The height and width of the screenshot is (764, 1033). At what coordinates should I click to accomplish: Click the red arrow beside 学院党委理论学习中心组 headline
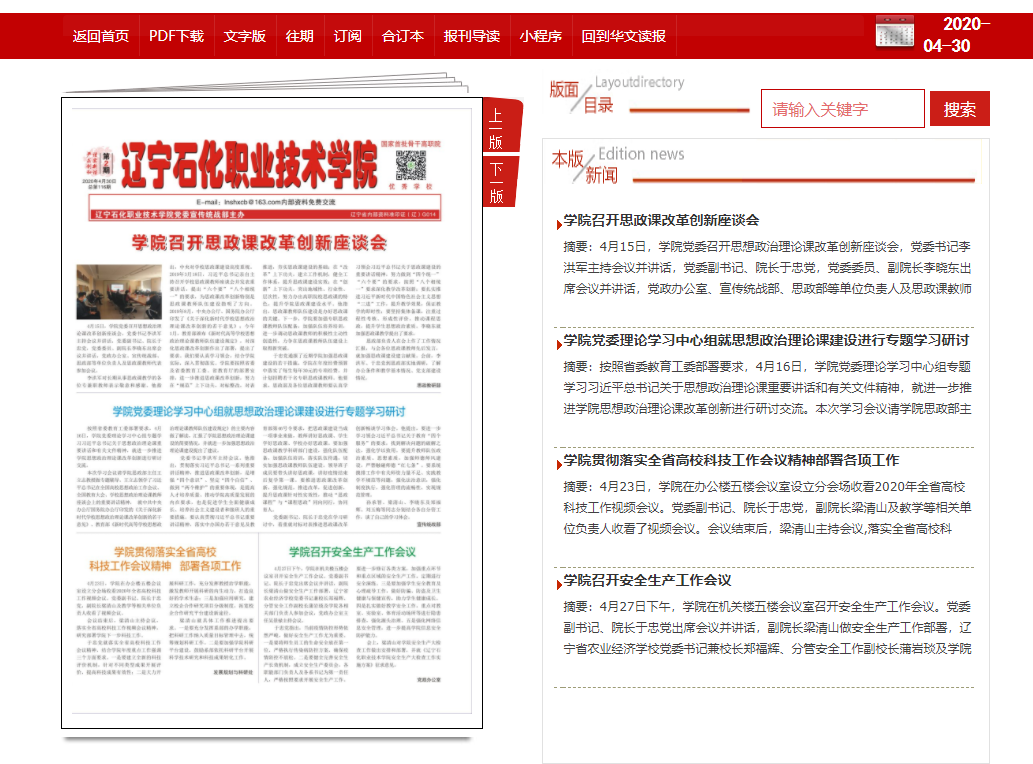559,344
